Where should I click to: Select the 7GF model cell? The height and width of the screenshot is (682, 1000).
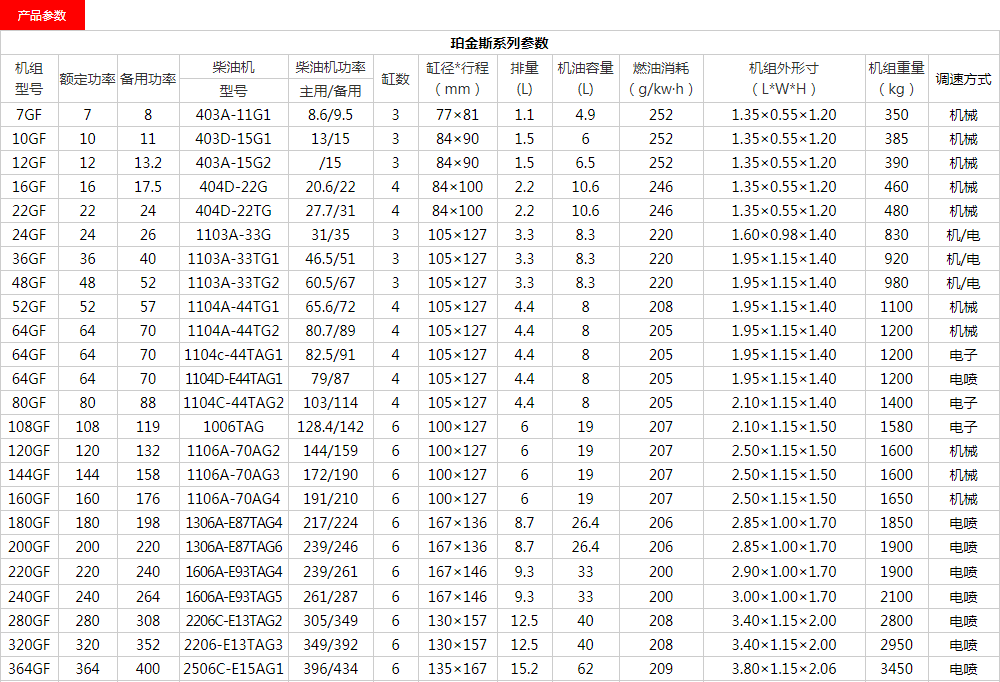pos(29,115)
